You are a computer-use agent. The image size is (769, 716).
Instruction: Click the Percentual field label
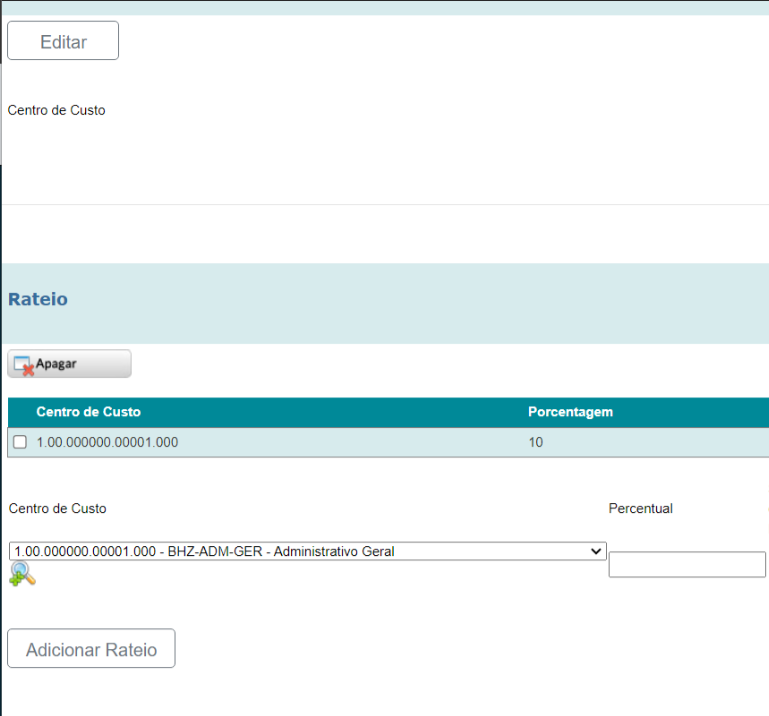click(x=640, y=509)
